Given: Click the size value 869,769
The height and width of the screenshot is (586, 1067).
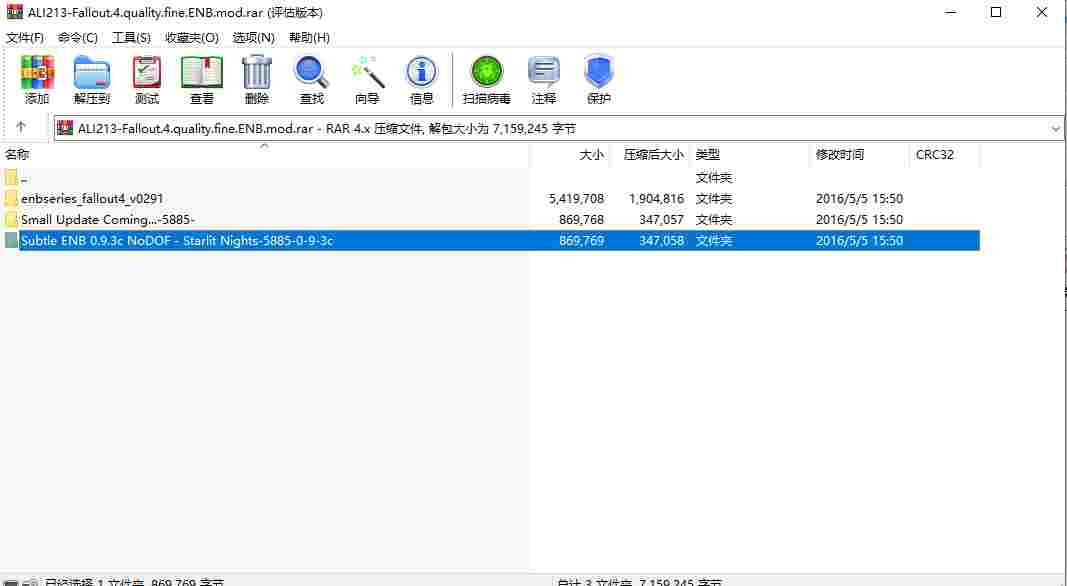Looking at the screenshot, I should point(581,240).
